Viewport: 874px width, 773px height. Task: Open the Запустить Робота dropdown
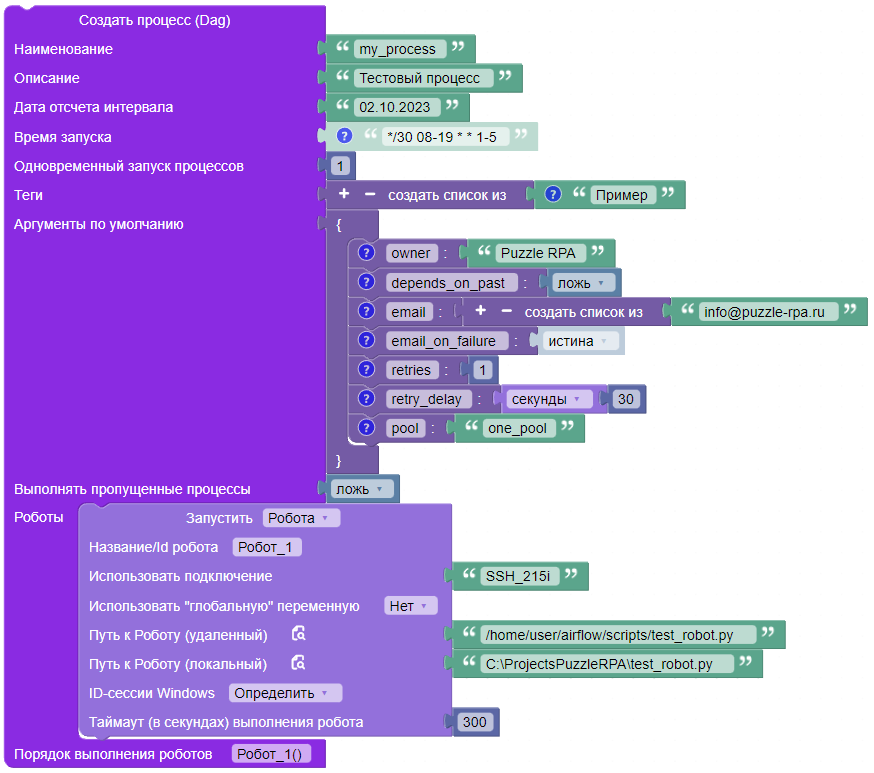click(x=301, y=518)
